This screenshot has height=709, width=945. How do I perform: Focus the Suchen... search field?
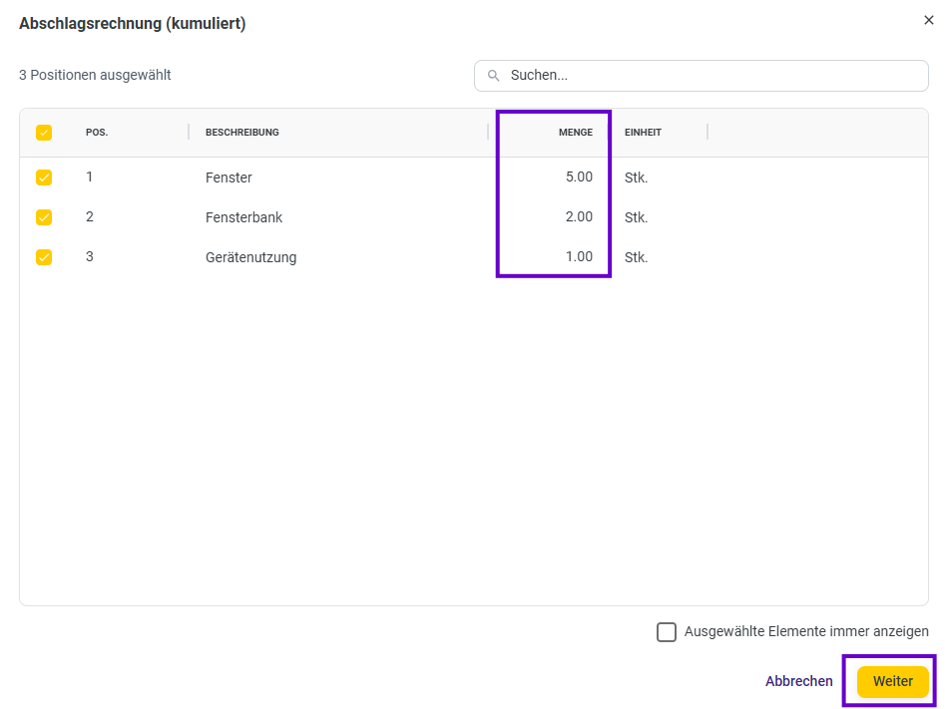click(x=701, y=76)
